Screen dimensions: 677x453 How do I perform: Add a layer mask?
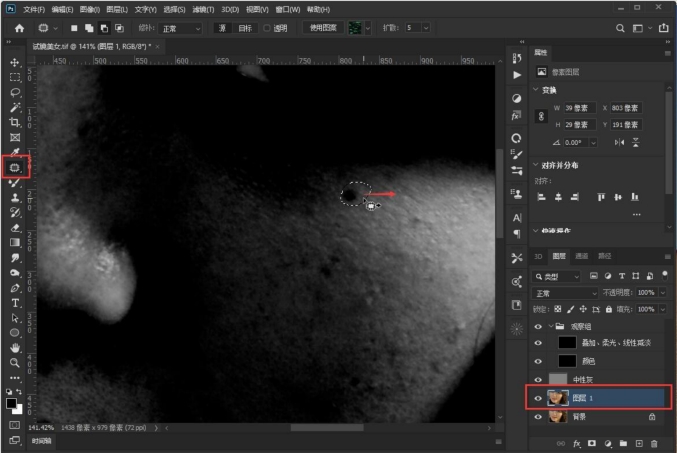point(592,443)
